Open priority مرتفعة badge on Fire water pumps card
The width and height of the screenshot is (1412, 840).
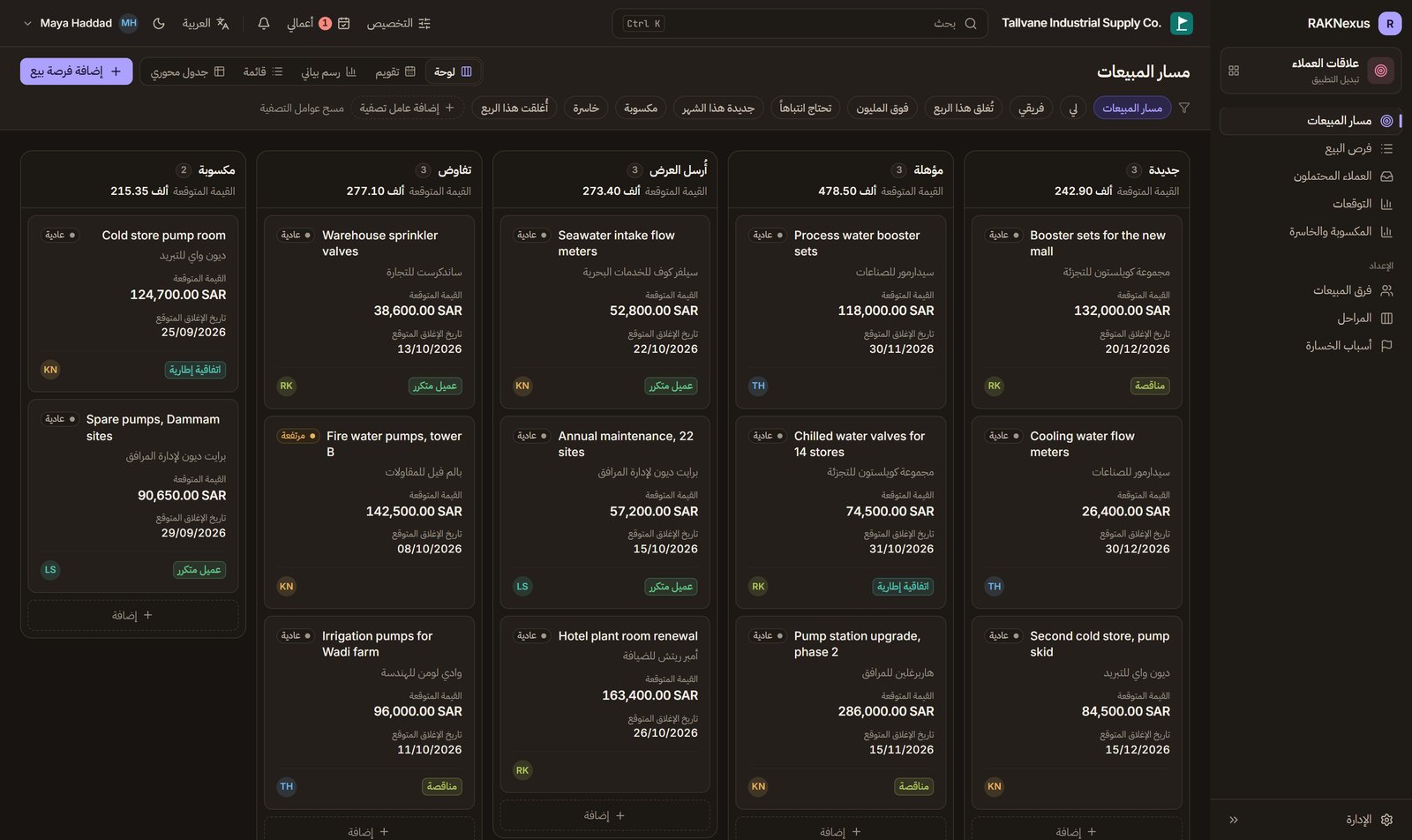[298, 436]
